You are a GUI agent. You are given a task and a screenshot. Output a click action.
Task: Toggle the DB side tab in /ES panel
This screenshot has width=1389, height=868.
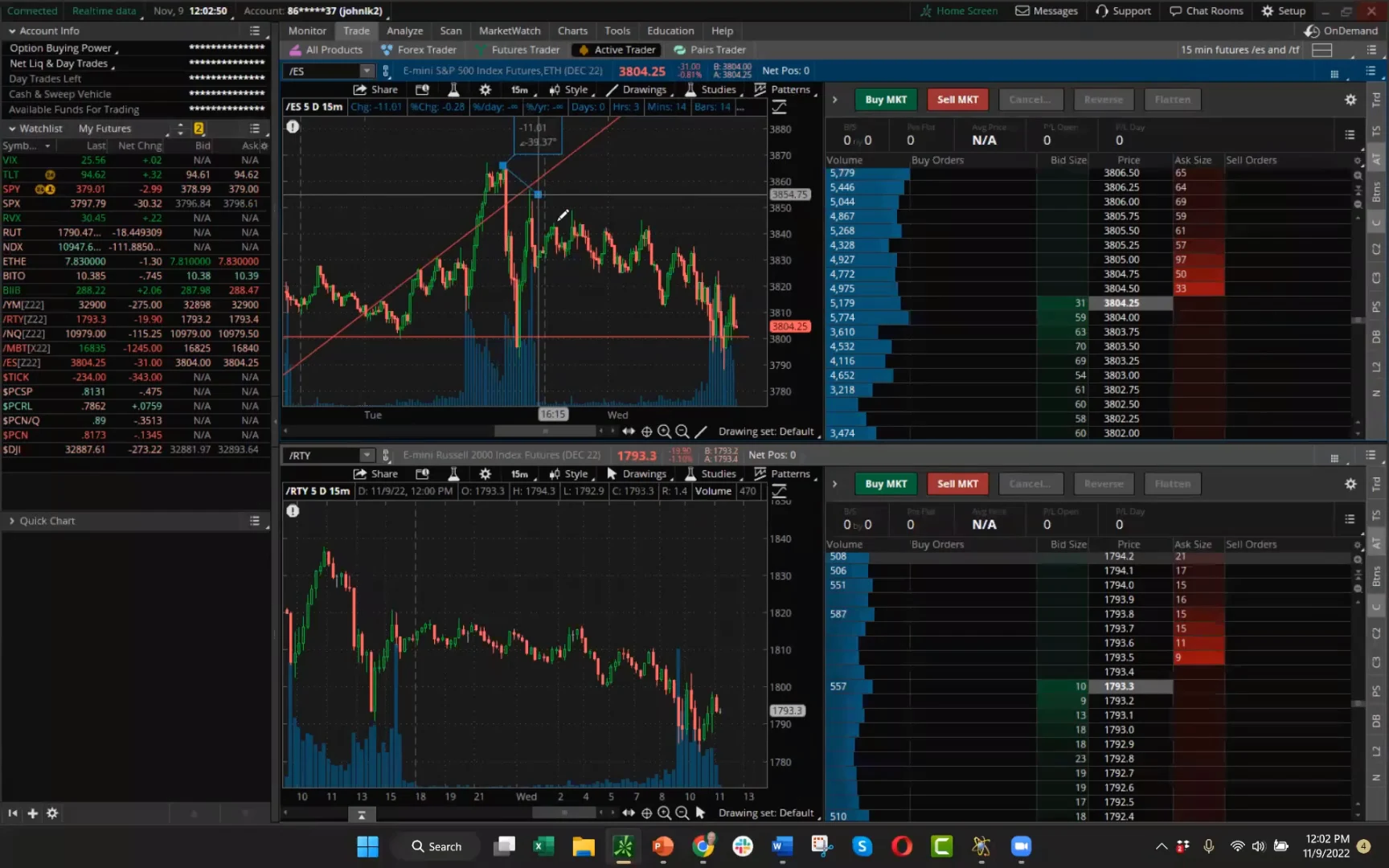[x=1376, y=337]
